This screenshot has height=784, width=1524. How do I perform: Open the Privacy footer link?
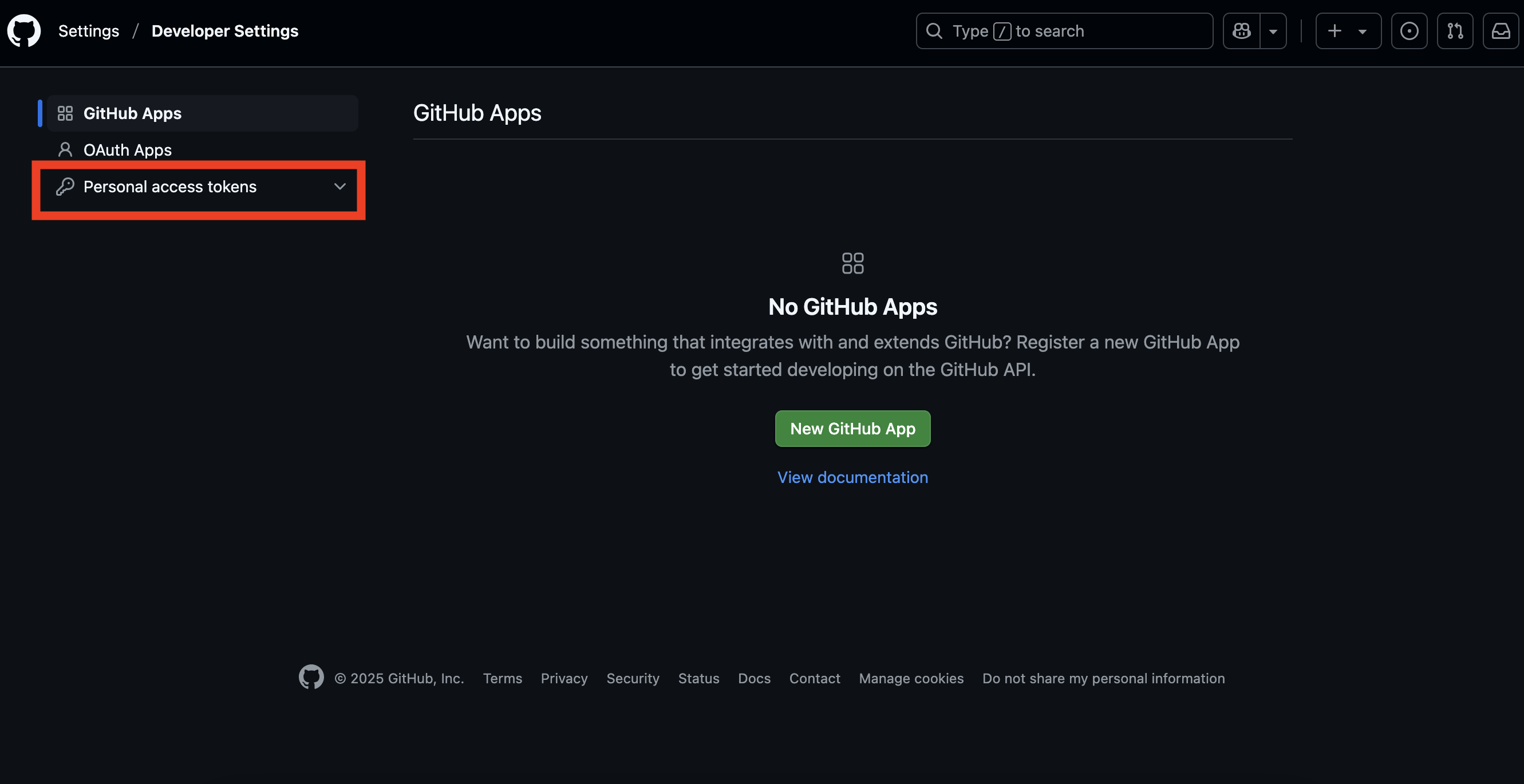tap(564, 678)
